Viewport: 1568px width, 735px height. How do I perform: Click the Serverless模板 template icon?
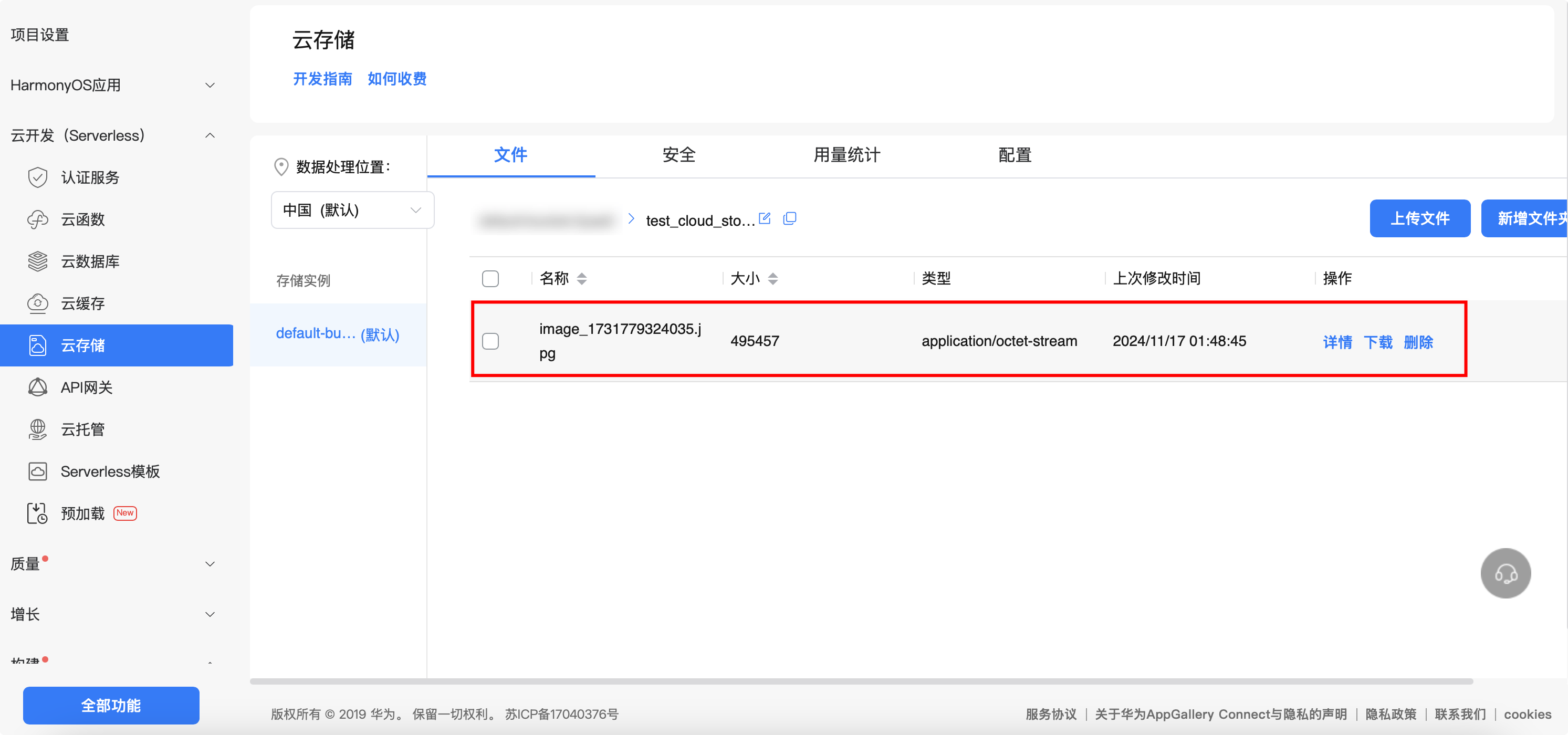(38, 471)
